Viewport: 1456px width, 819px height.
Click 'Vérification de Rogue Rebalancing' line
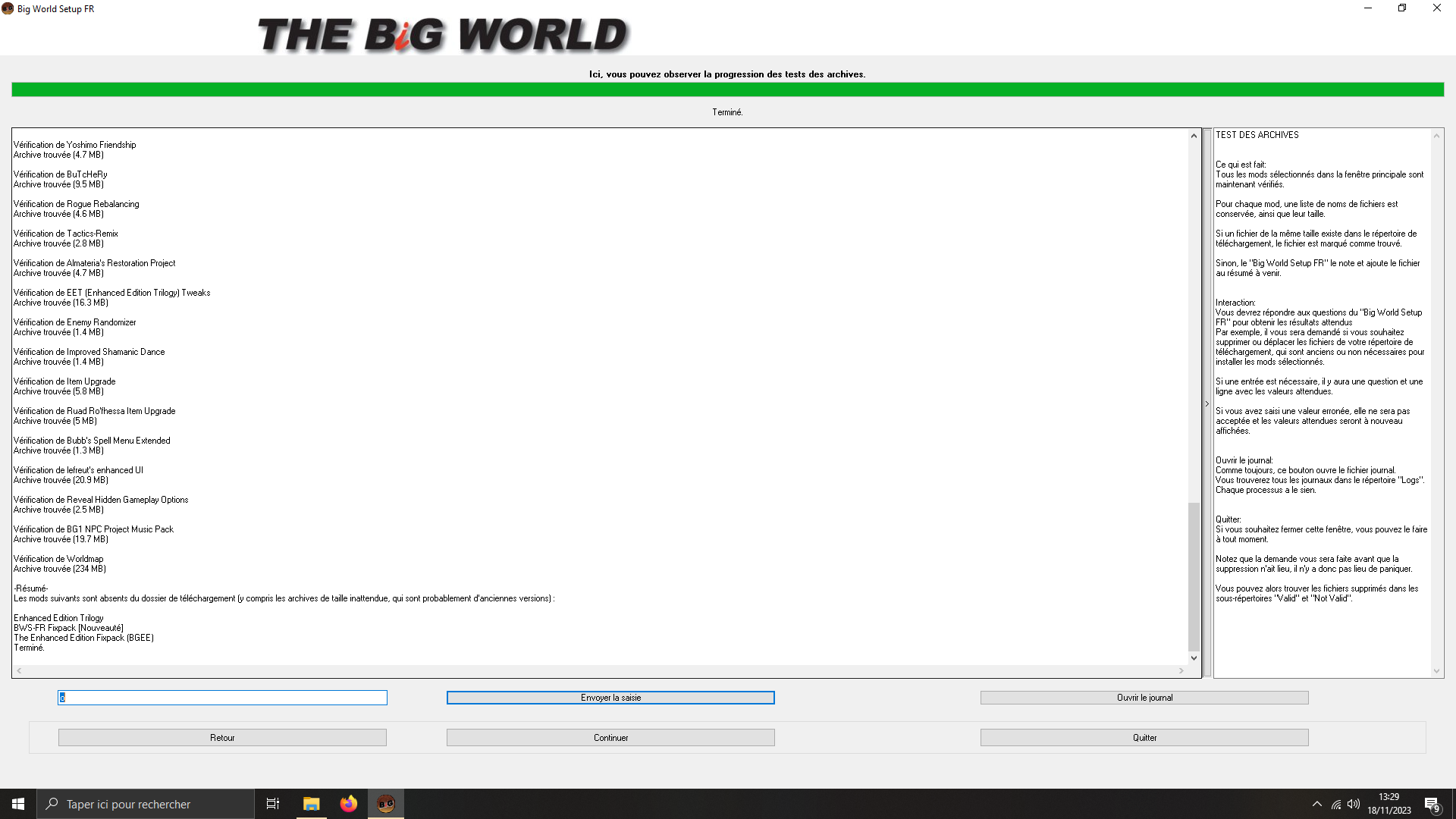77,204
